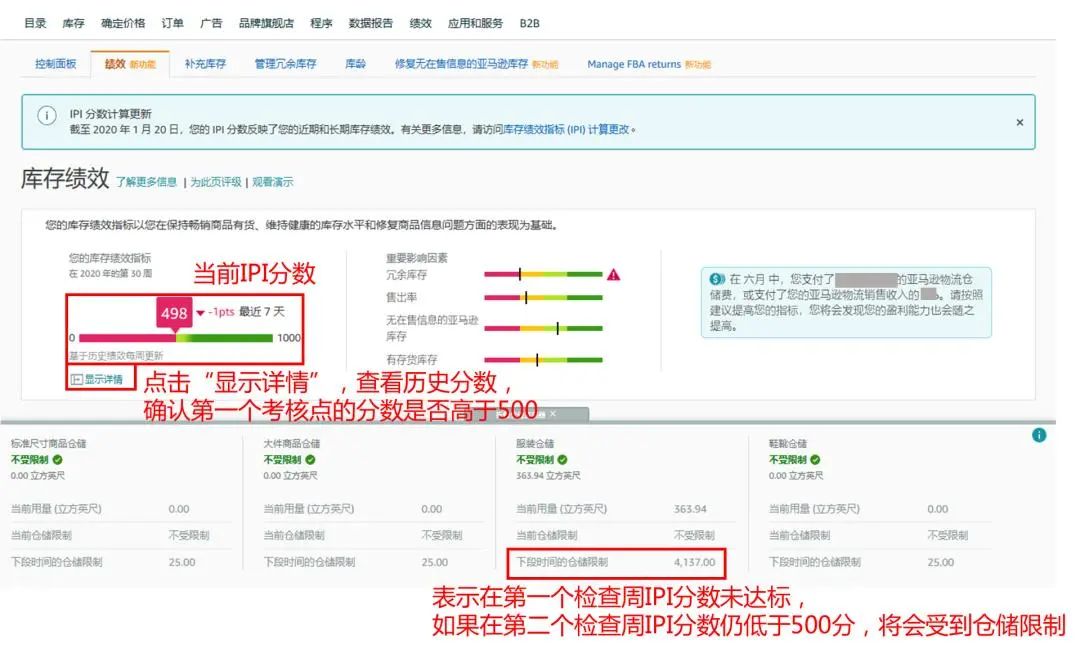Click the 观看演示 link
Image resolution: width=1080 pixels, height=653 pixels.
[273, 182]
